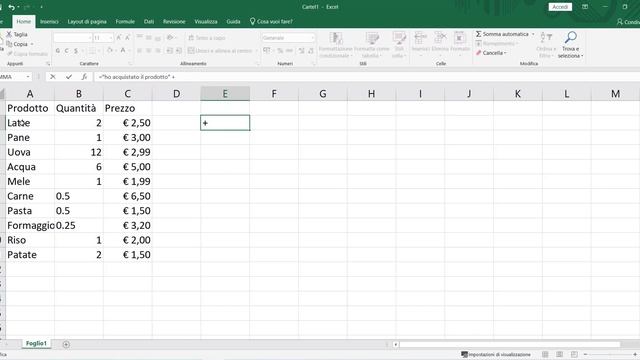Switch to Normal view icon in status bar
Viewport: 640px width, 360px height.
click(545, 354)
